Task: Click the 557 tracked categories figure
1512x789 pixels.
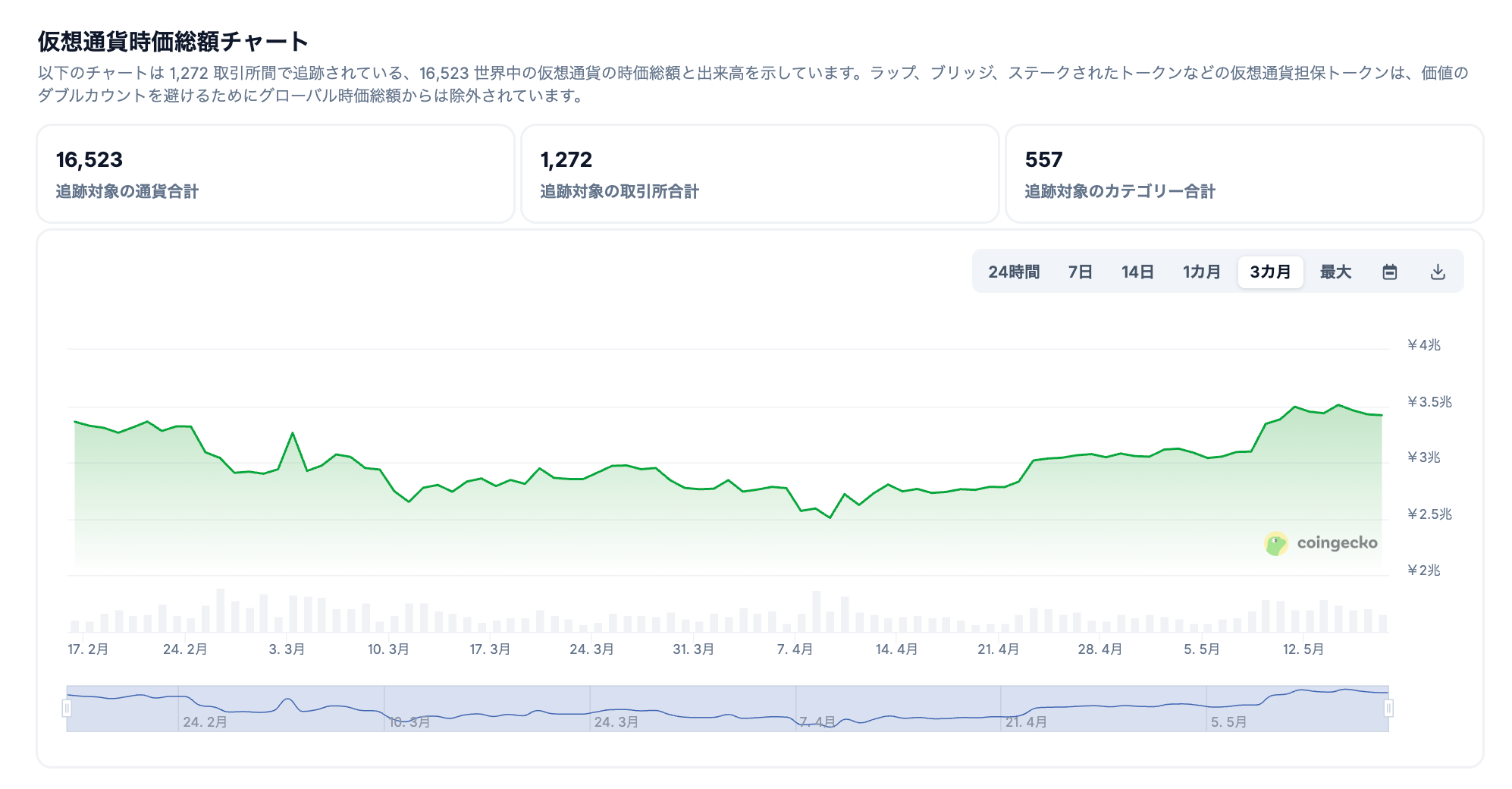Action: [1043, 159]
